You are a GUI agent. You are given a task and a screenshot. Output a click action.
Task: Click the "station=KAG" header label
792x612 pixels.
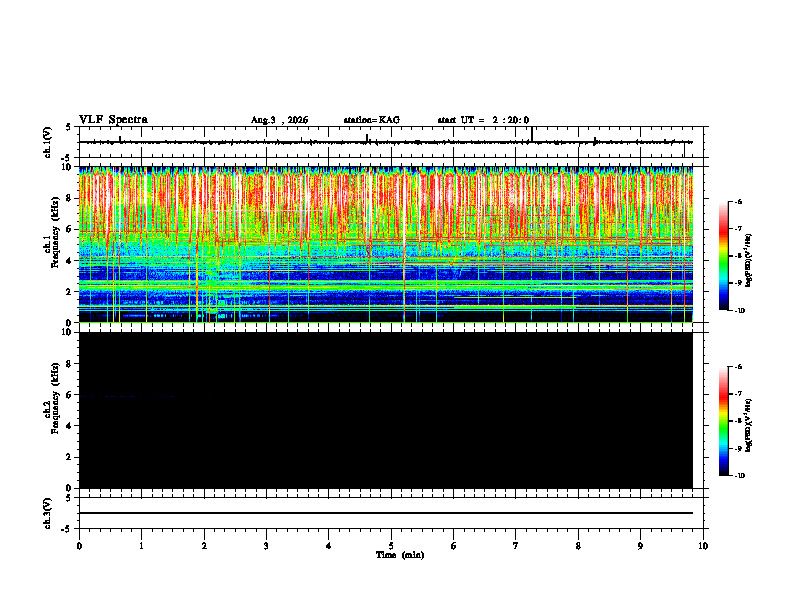pyautogui.click(x=371, y=120)
